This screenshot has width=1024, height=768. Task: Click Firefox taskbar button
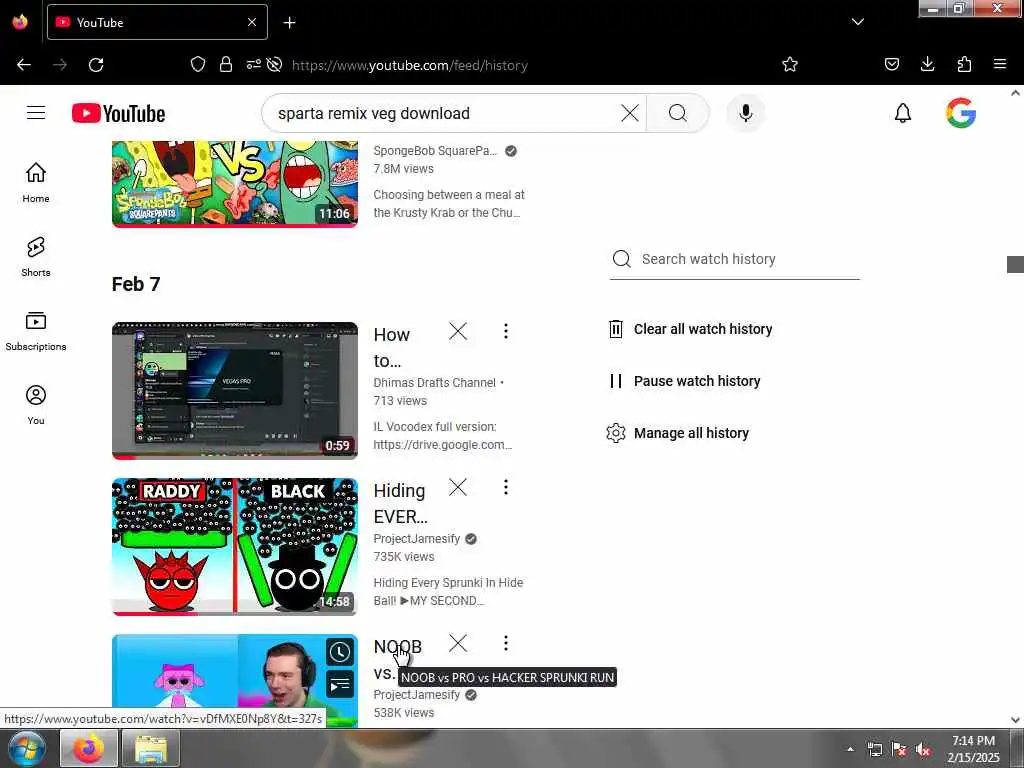[89, 748]
